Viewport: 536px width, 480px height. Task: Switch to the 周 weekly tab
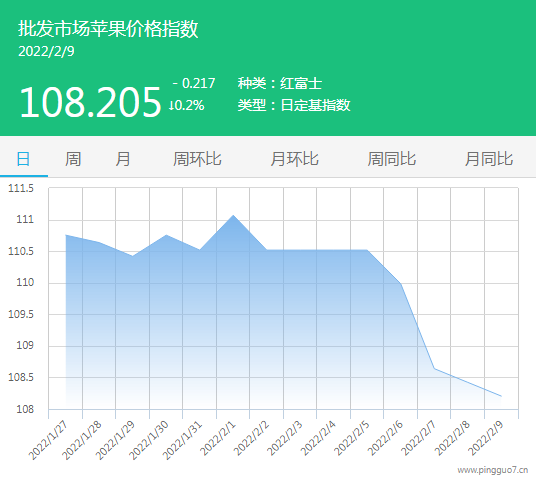click(x=73, y=159)
